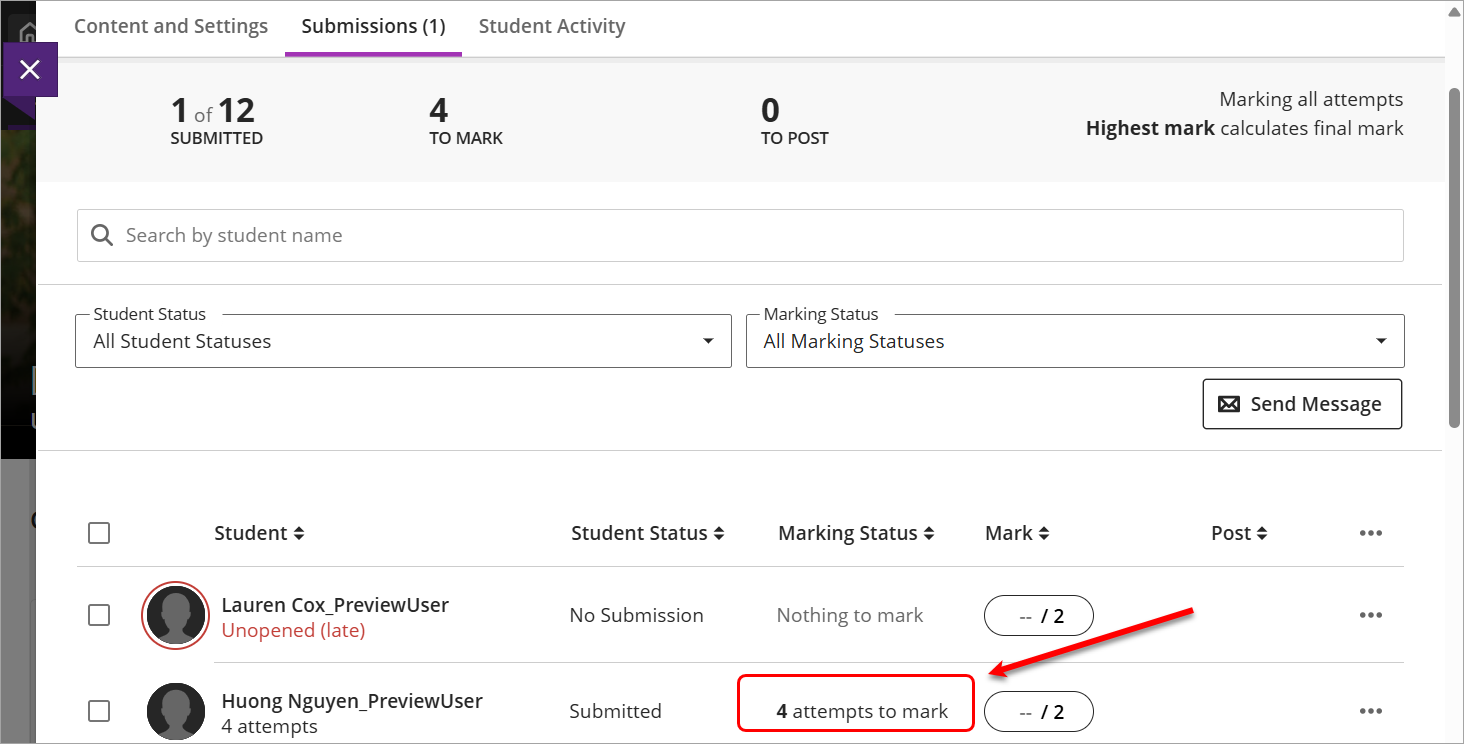Sort by Student Status column arrows
Screen dimensions: 1464x744
718,534
